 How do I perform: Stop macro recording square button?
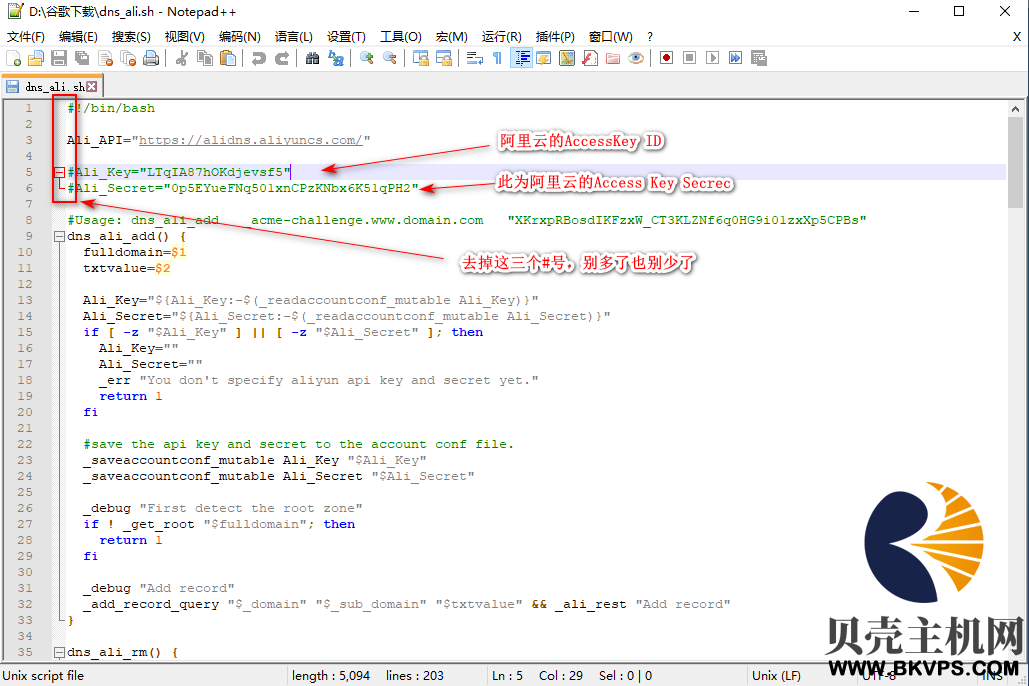pos(690,58)
